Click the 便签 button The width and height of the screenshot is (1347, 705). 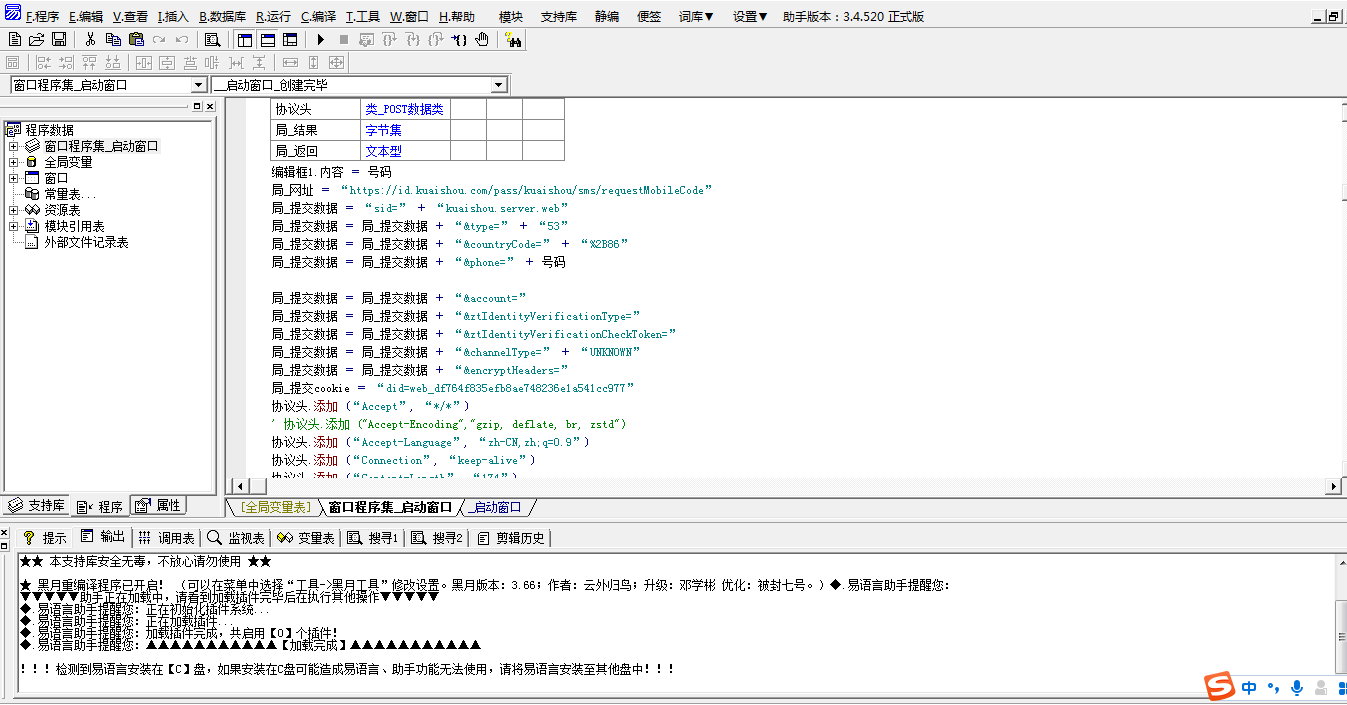(649, 17)
